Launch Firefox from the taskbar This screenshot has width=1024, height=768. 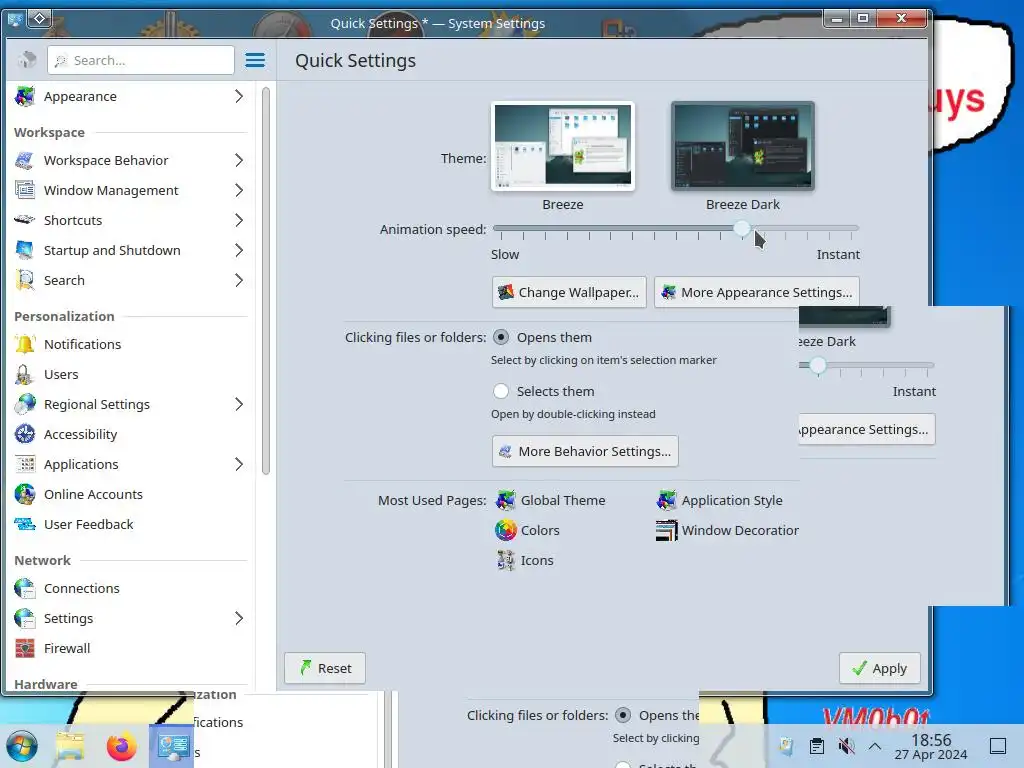click(x=121, y=746)
